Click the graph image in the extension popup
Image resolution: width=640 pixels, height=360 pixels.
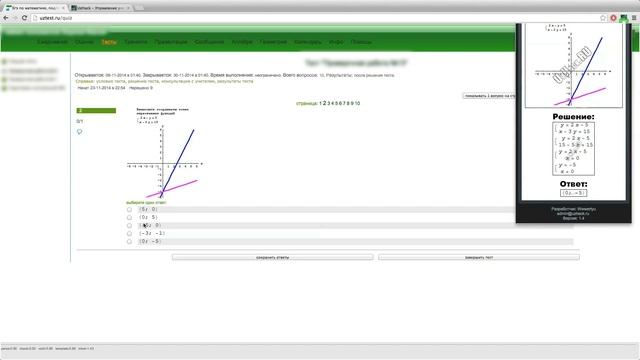tap(573, 65)
